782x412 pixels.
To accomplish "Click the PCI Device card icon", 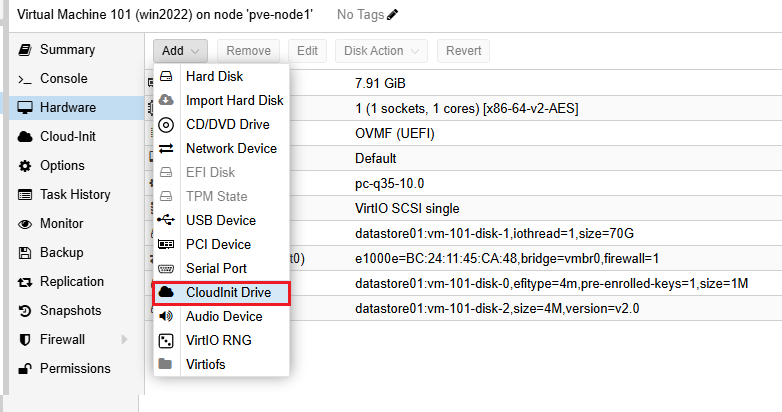I will click(167, 244).
